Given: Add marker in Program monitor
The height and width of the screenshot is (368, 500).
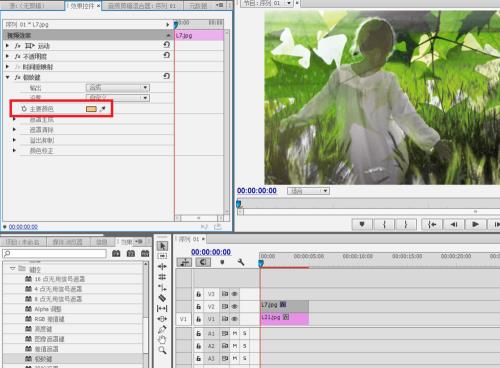Looking at the screenshot, I should 362,224.
